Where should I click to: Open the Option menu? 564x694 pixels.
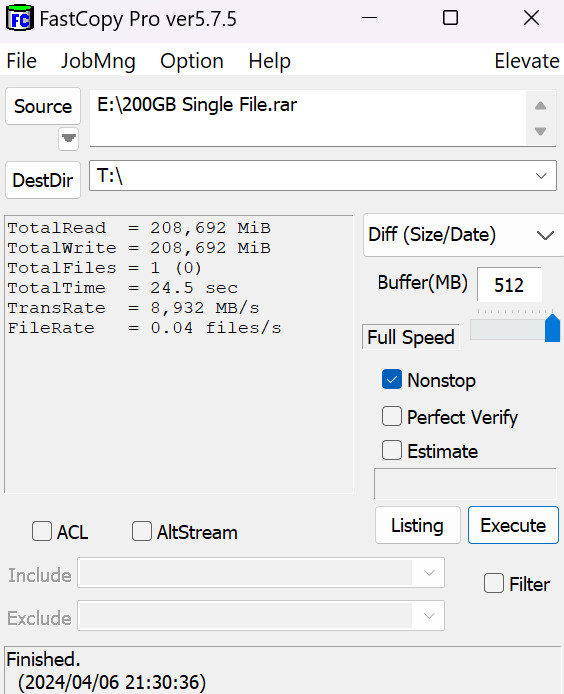pos(192,61)
